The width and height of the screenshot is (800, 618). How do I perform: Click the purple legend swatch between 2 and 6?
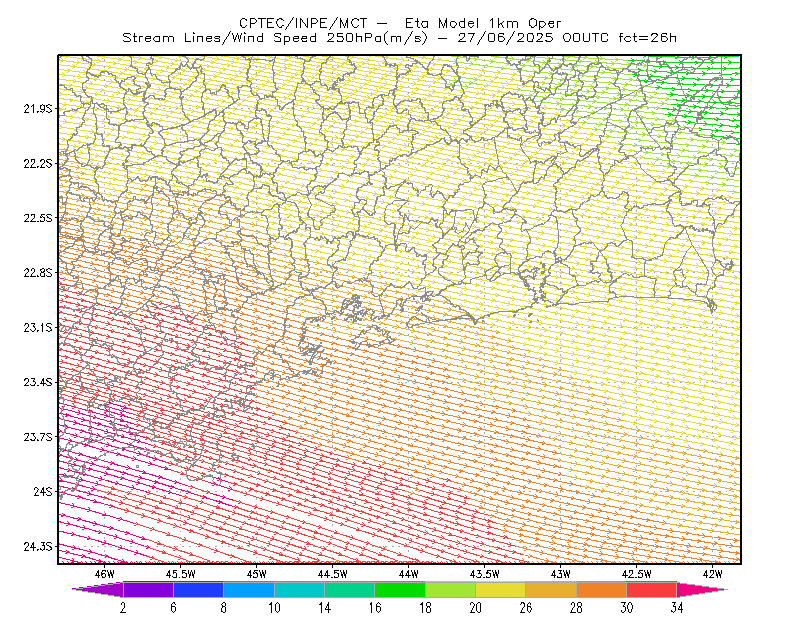click(x=148, y=589)
